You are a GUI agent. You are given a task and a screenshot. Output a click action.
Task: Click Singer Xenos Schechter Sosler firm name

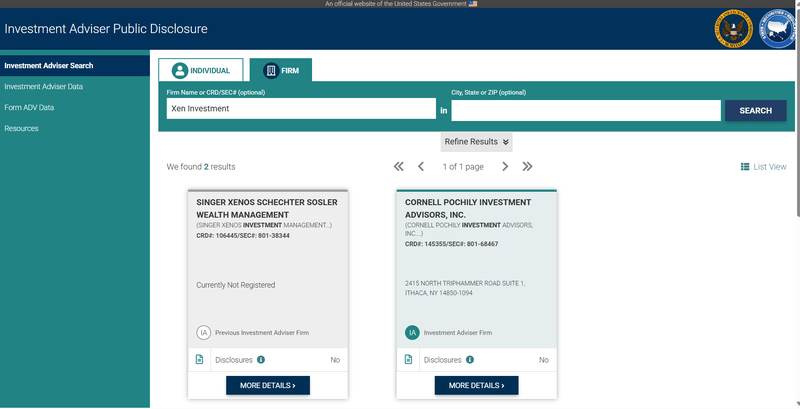coord(267,209)
